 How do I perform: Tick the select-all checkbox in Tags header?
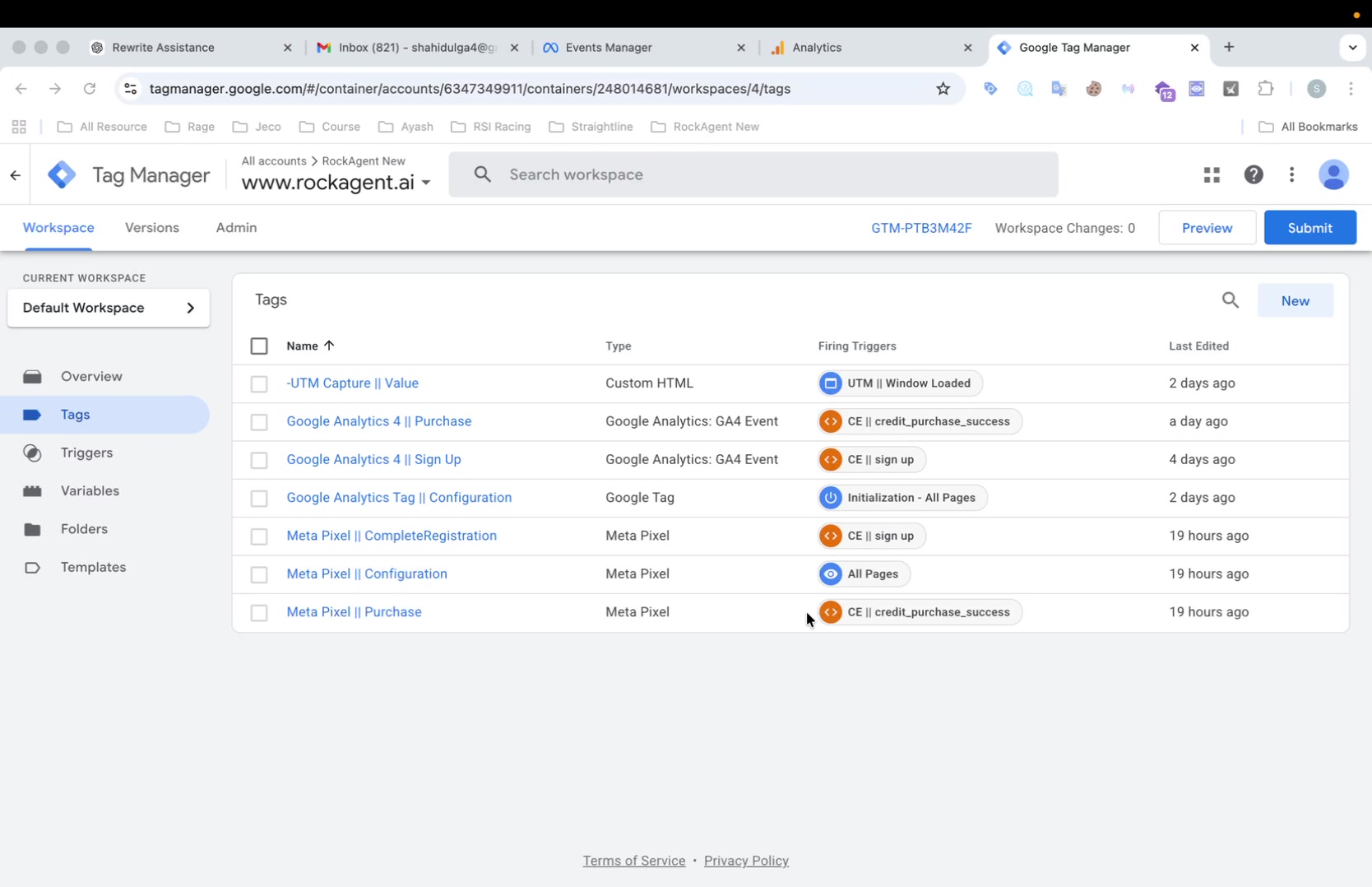tap(259, 346)
